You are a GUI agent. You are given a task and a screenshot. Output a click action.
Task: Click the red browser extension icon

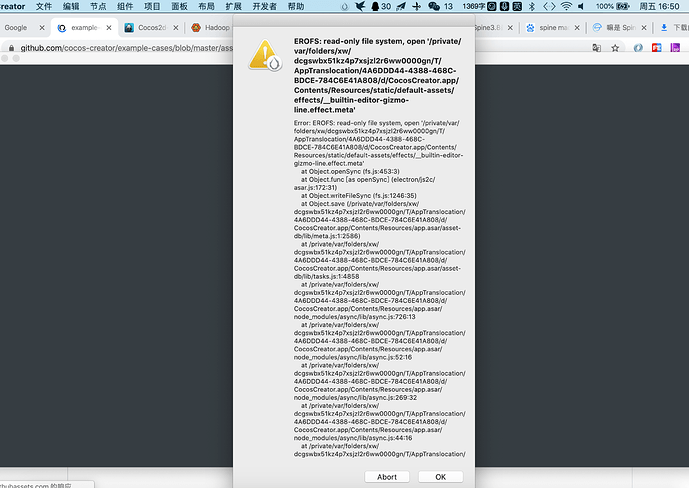656,48
